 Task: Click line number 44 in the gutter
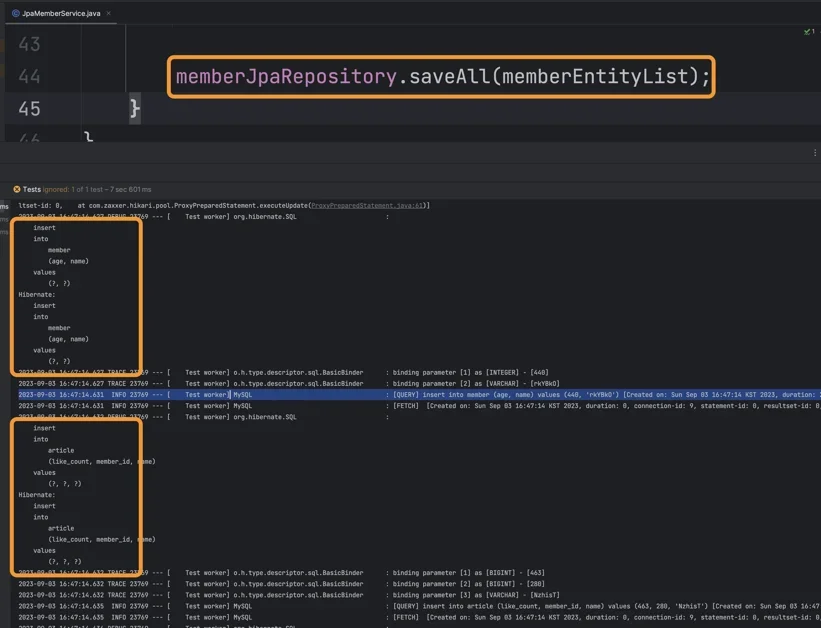[x=29, y=76]
